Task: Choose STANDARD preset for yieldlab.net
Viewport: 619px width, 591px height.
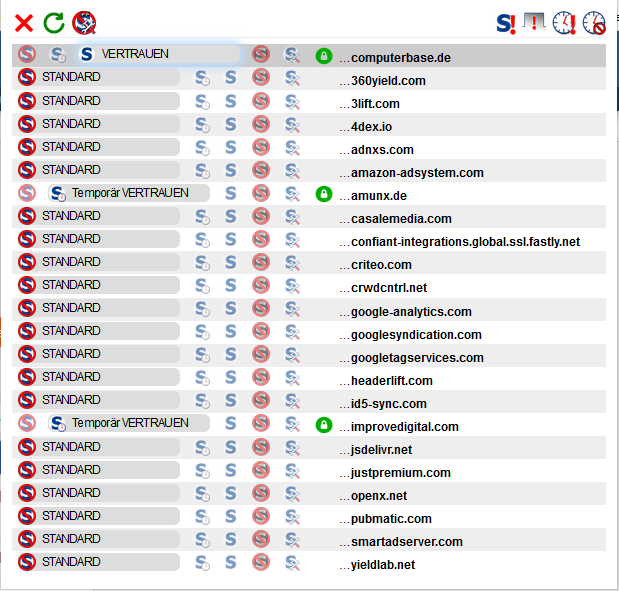Action: 99,562
